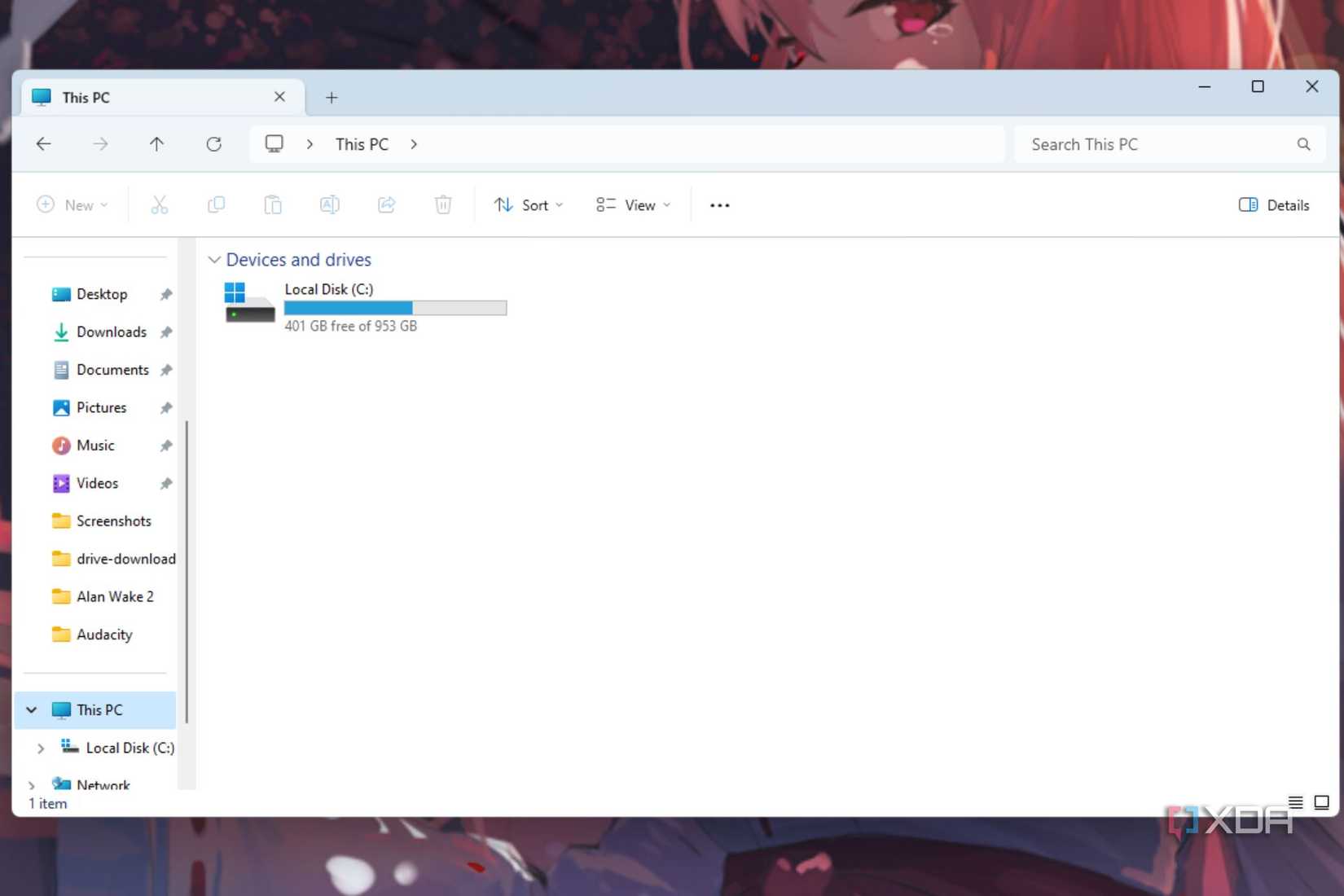
Task: Collapse This PC in navigation pane
Action: (32, 710)
